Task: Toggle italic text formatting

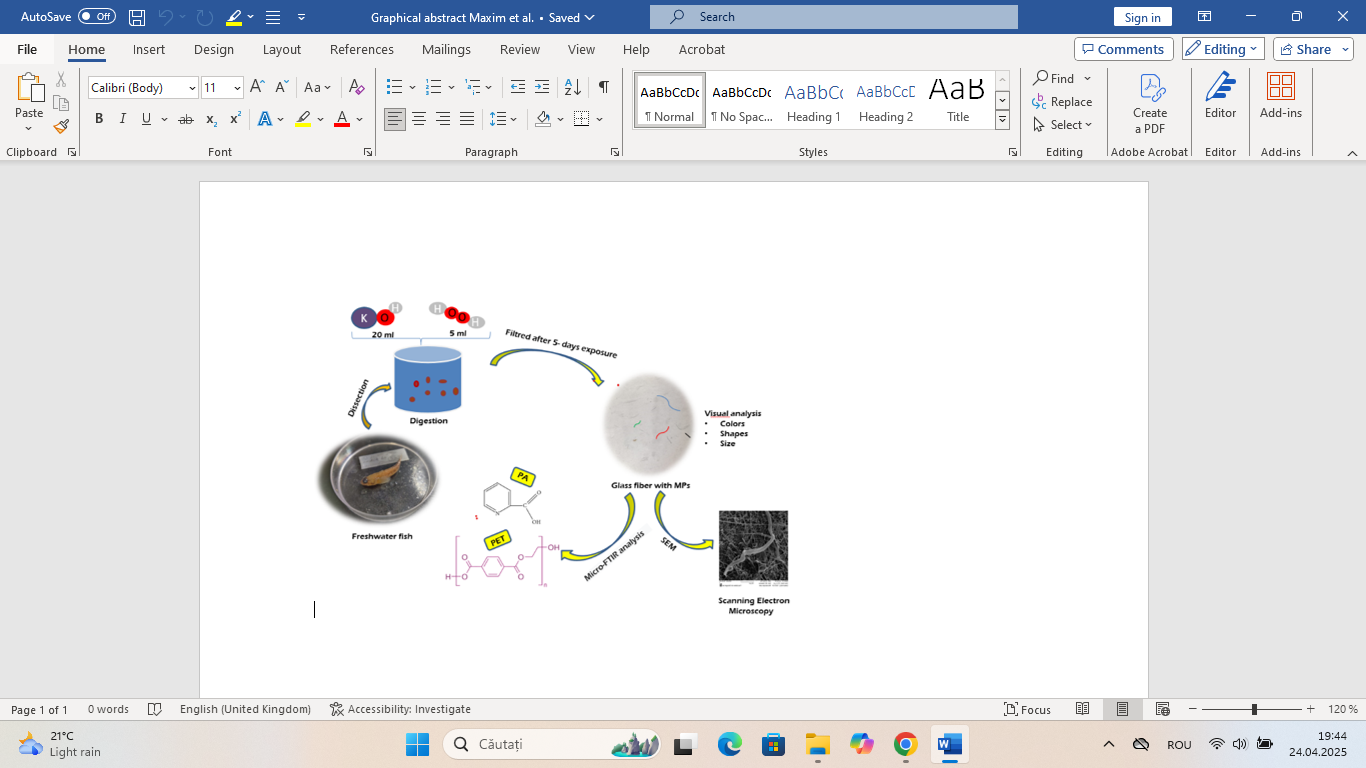Action: coord(123,119)
